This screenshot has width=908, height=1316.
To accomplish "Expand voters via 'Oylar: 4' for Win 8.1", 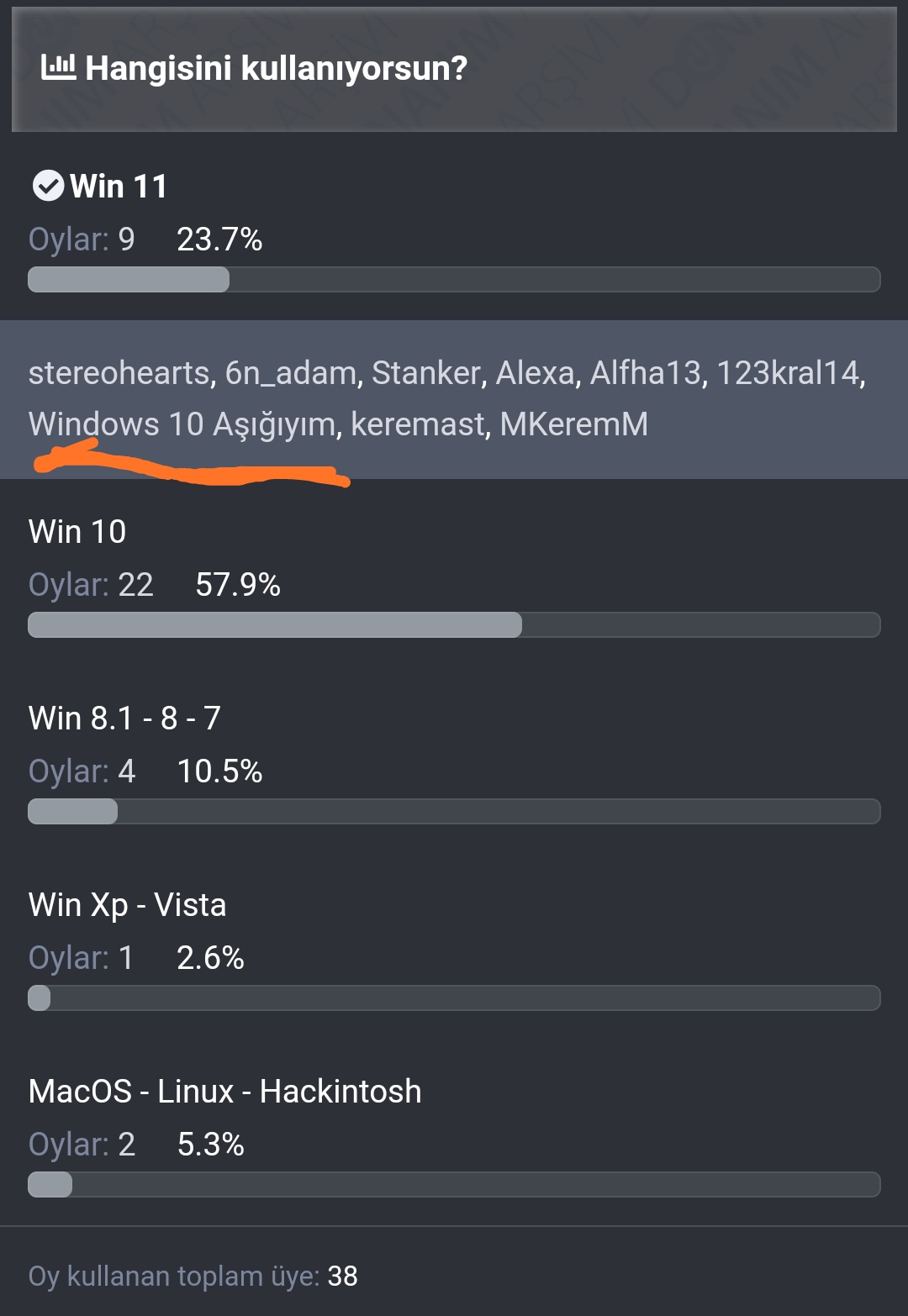I will (82, 771).
